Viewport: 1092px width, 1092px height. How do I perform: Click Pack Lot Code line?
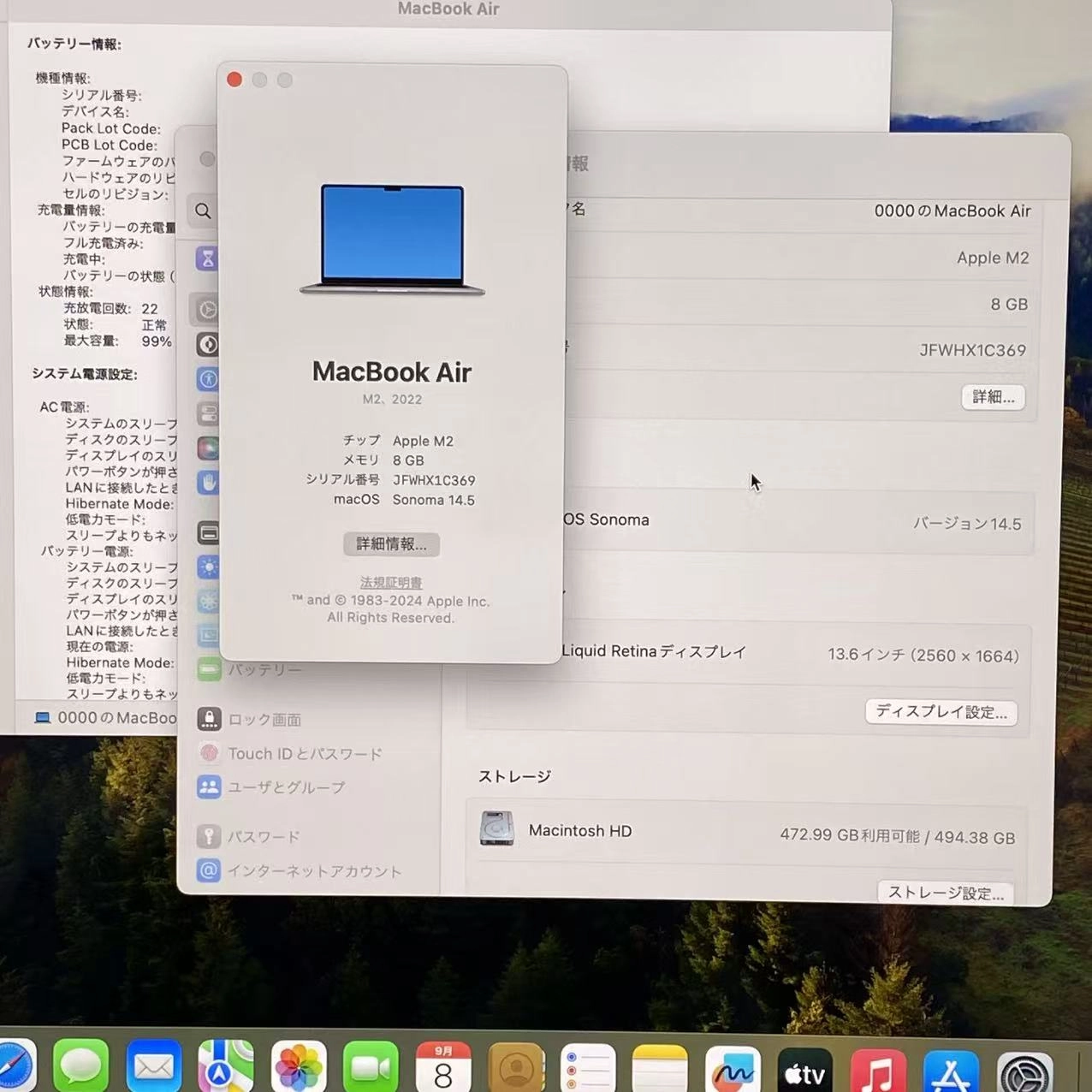(110, 128)
